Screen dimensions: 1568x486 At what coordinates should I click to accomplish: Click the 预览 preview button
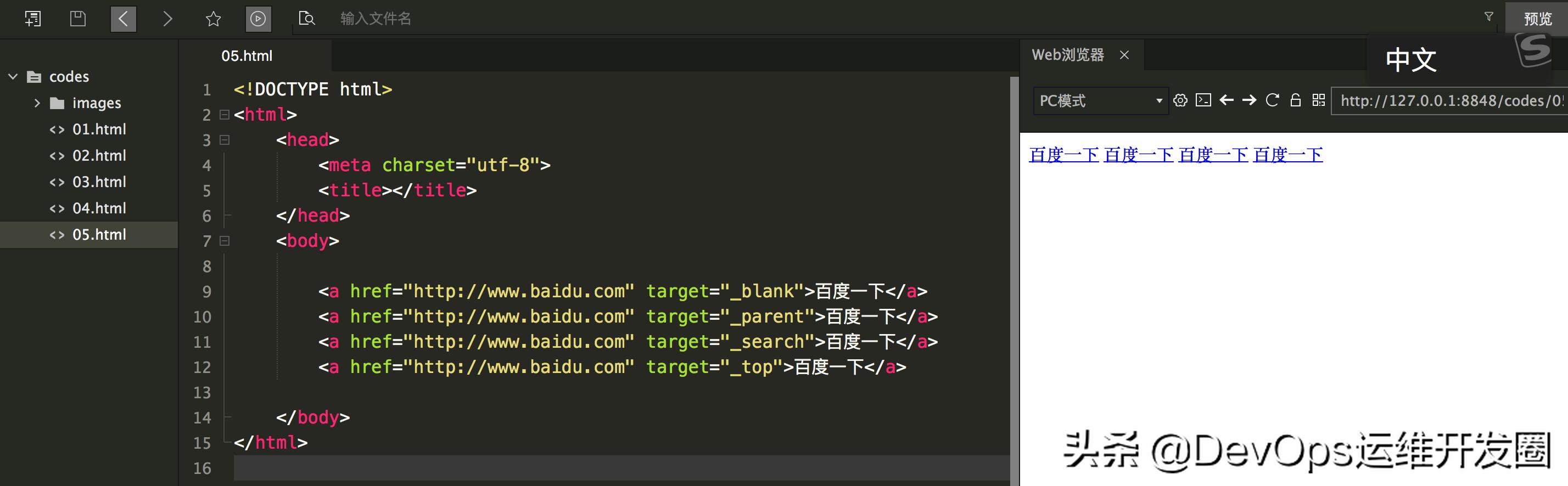pyautogui.click(x=1538, y=19)
